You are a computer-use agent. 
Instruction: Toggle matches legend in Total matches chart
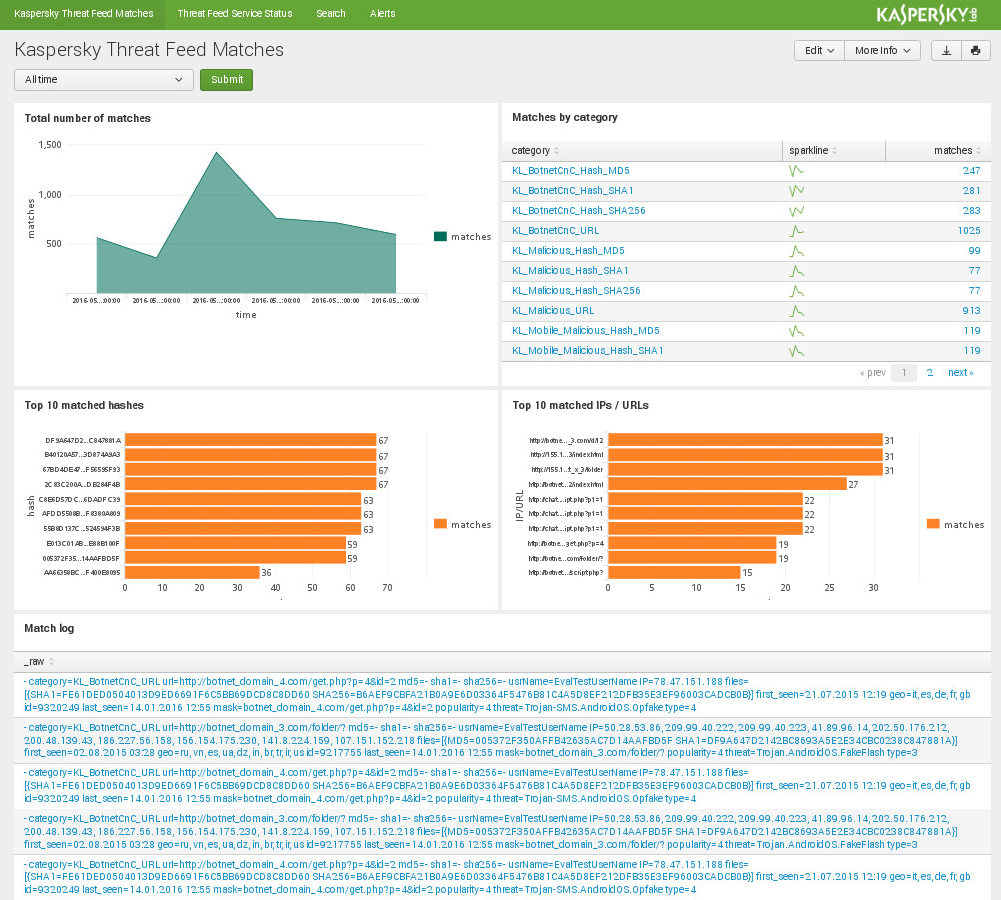[x=462, y=237]
